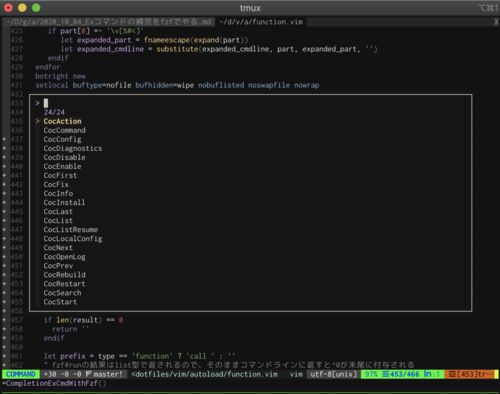The height and width of the screenshot is (394, 500).
Task: Choose CocStart entry
Action: [x=60, y=302]
